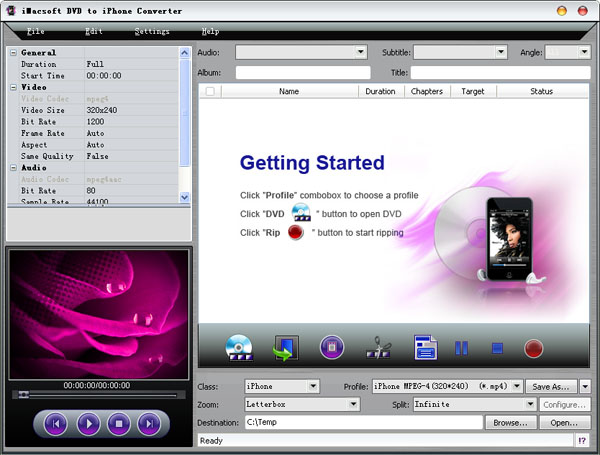The height and width of the screenshot is (455, 600).
Task: Open the Edit menu
Action: point(94,31)
